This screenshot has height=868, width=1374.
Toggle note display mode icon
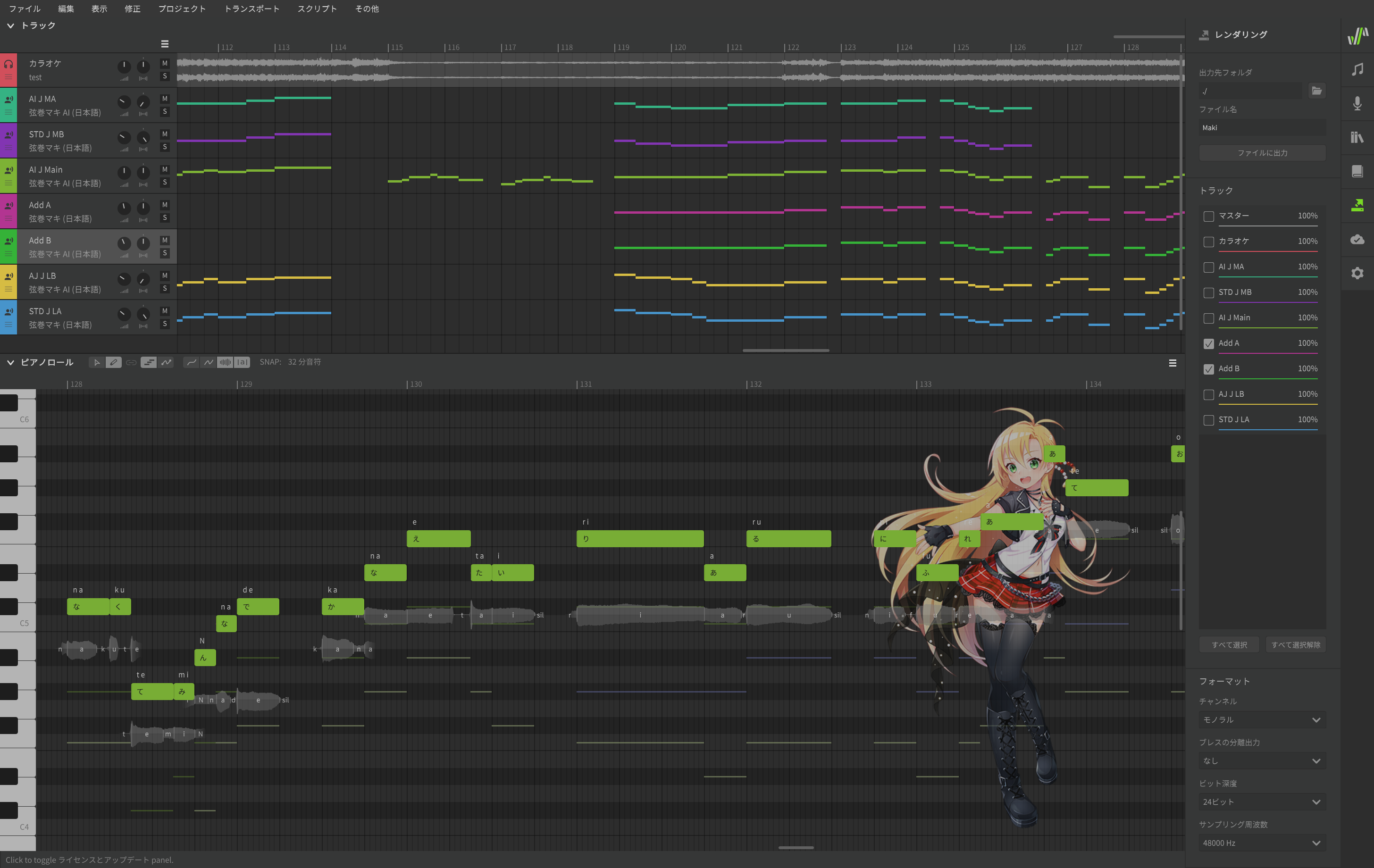[x=148, y=362]
